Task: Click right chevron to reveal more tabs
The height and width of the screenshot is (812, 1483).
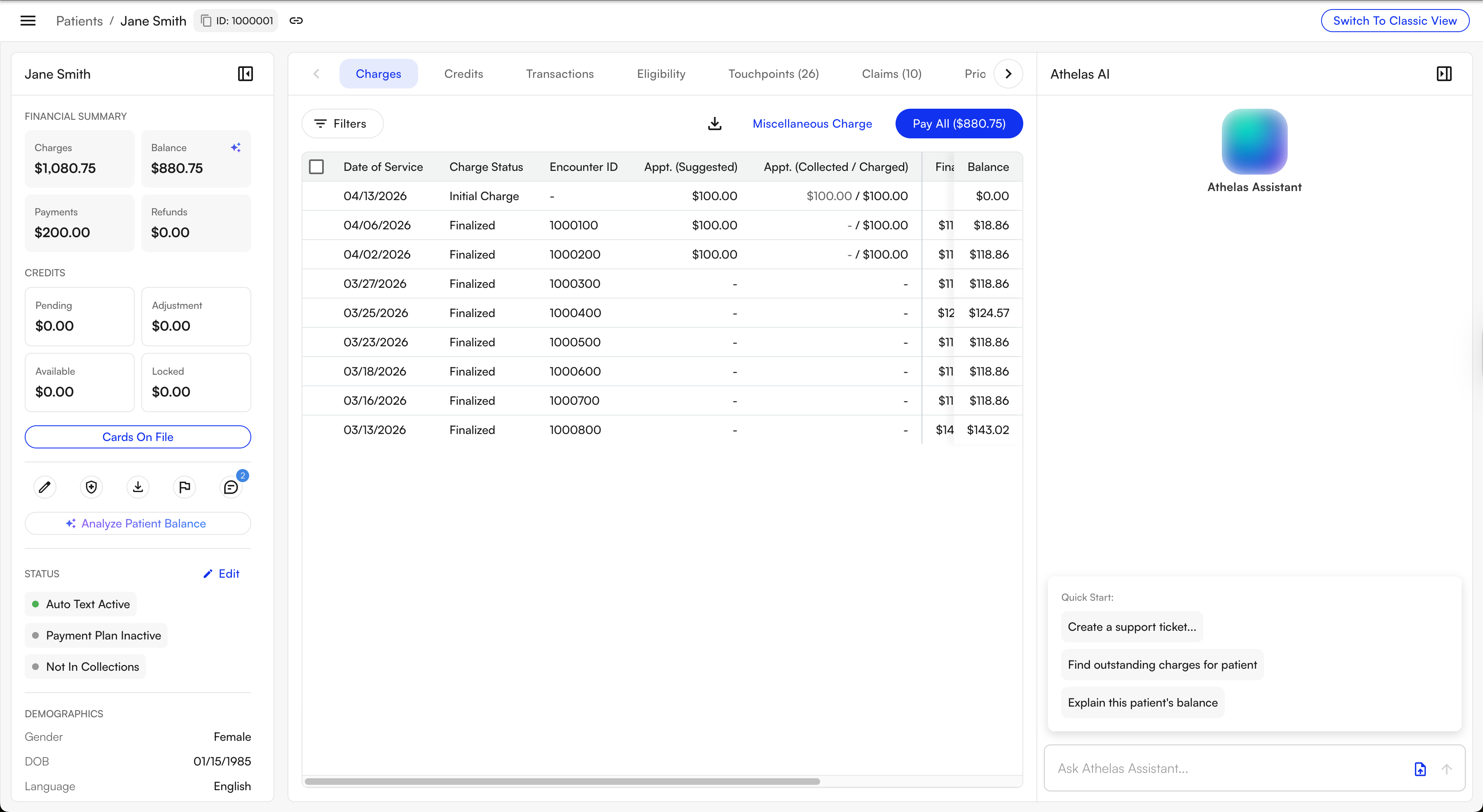Action: 1008,74
